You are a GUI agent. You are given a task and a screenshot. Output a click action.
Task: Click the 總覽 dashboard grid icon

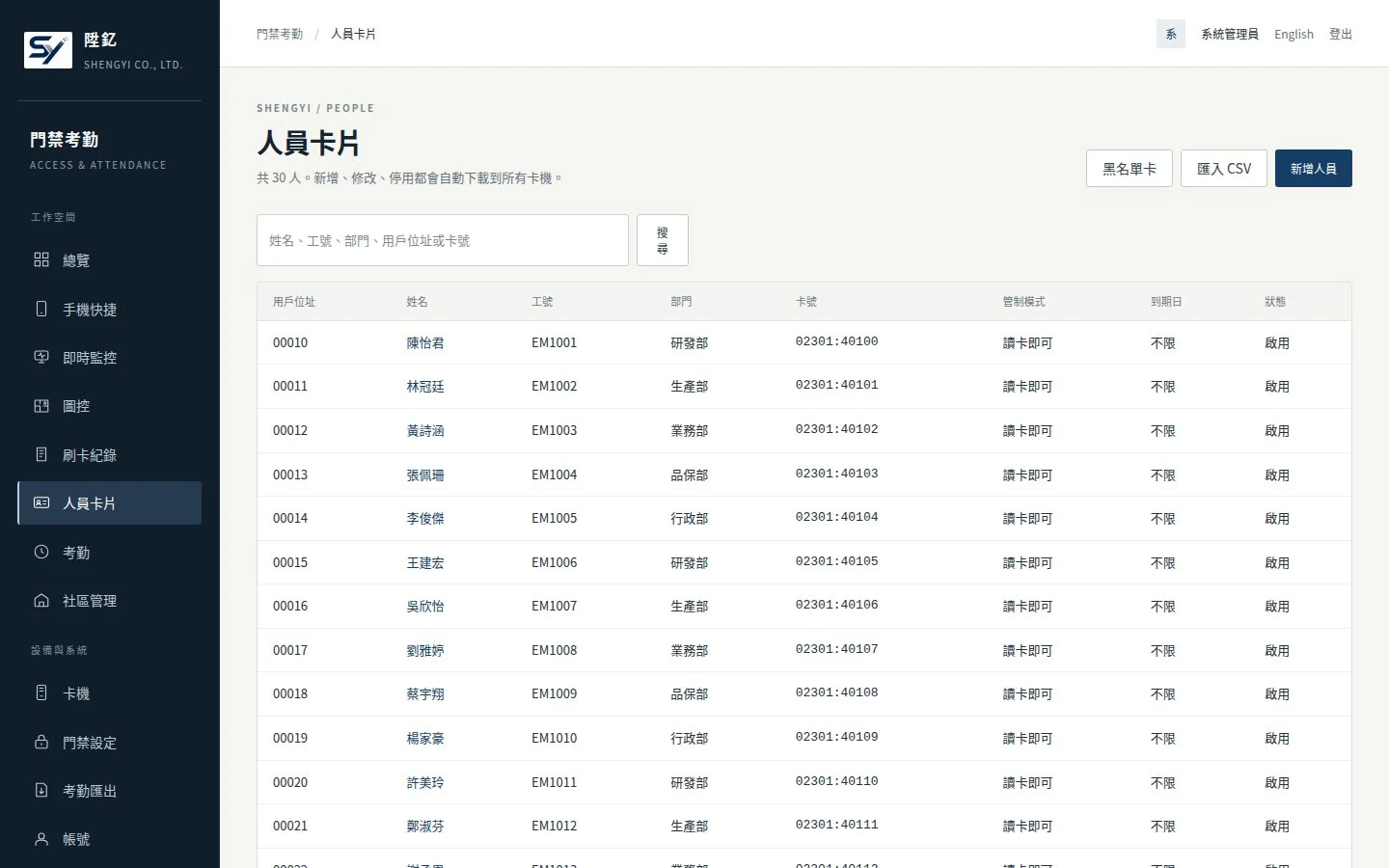tap(41, 259)
